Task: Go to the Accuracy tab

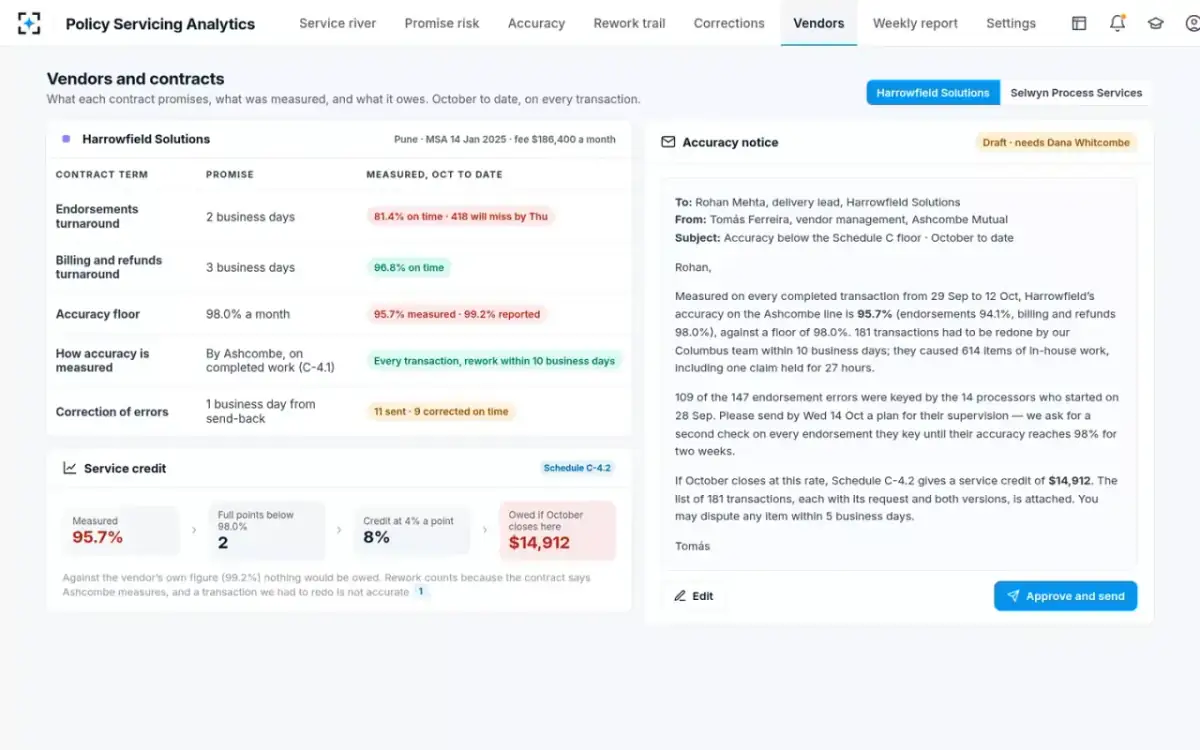Action: tap(536, 23)
